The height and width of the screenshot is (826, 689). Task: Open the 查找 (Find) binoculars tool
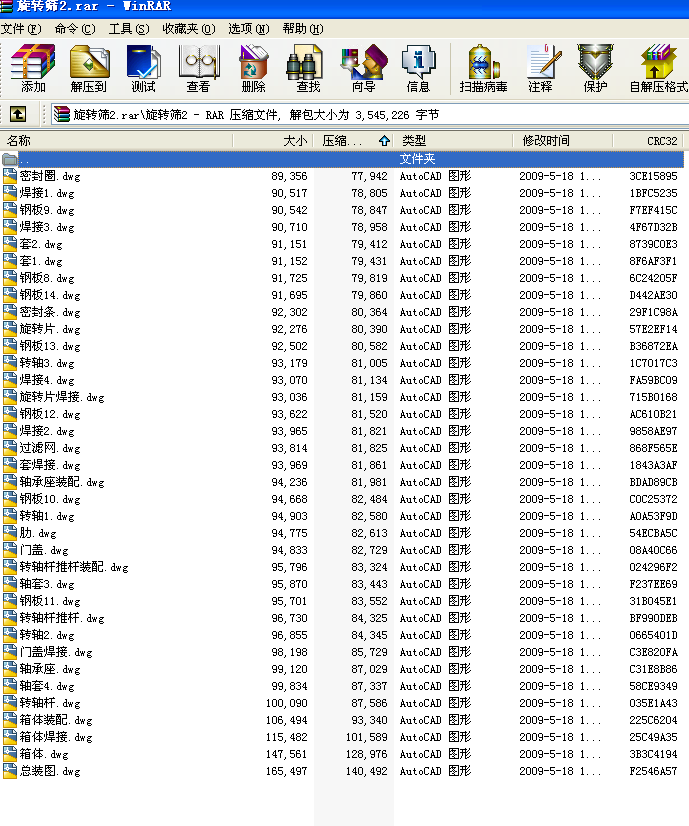pos(308,68)
